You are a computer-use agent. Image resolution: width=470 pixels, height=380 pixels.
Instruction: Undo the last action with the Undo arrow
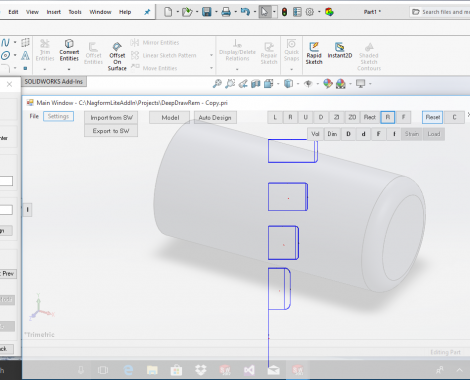pos(245,12)
